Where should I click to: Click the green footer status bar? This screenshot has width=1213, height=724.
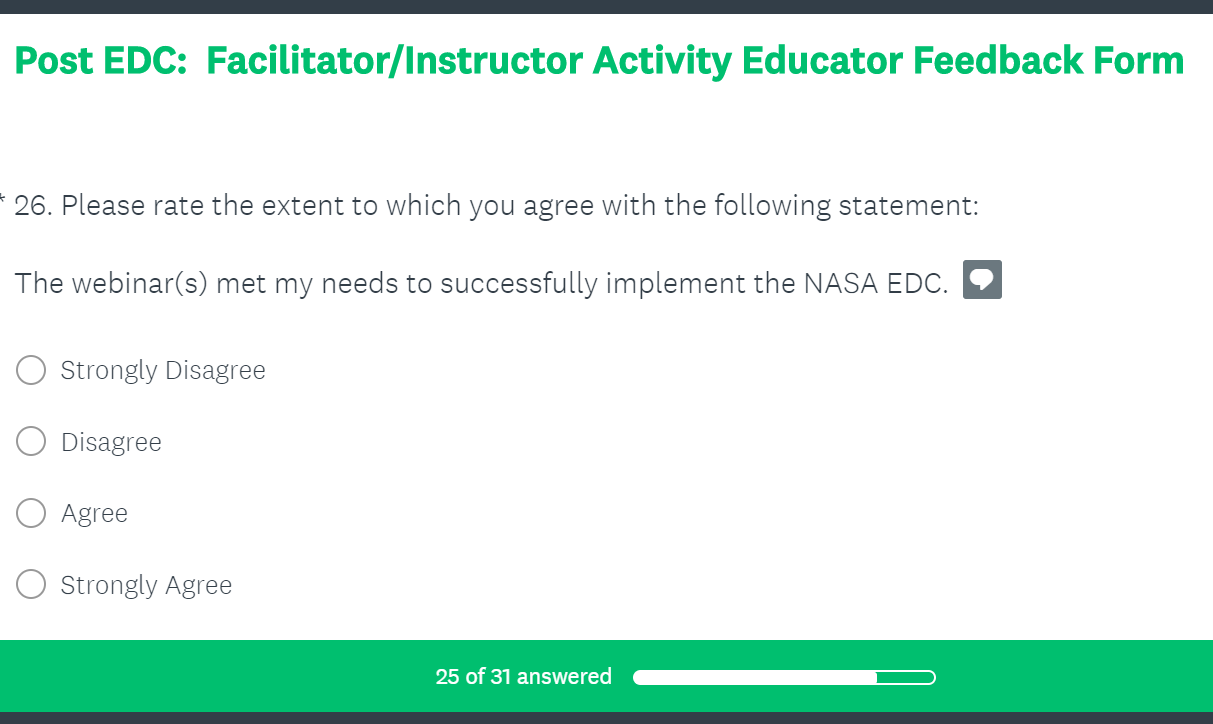[x=1050, y=676]
